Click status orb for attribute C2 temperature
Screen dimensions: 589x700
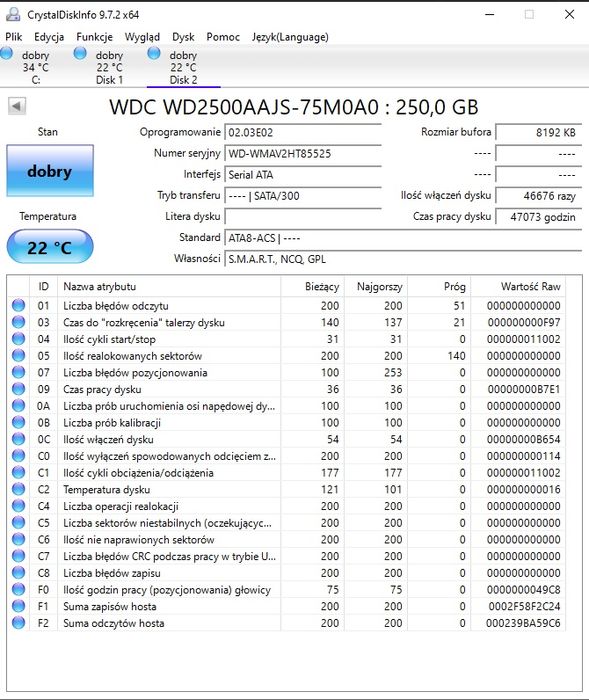(x=18, y=489)
